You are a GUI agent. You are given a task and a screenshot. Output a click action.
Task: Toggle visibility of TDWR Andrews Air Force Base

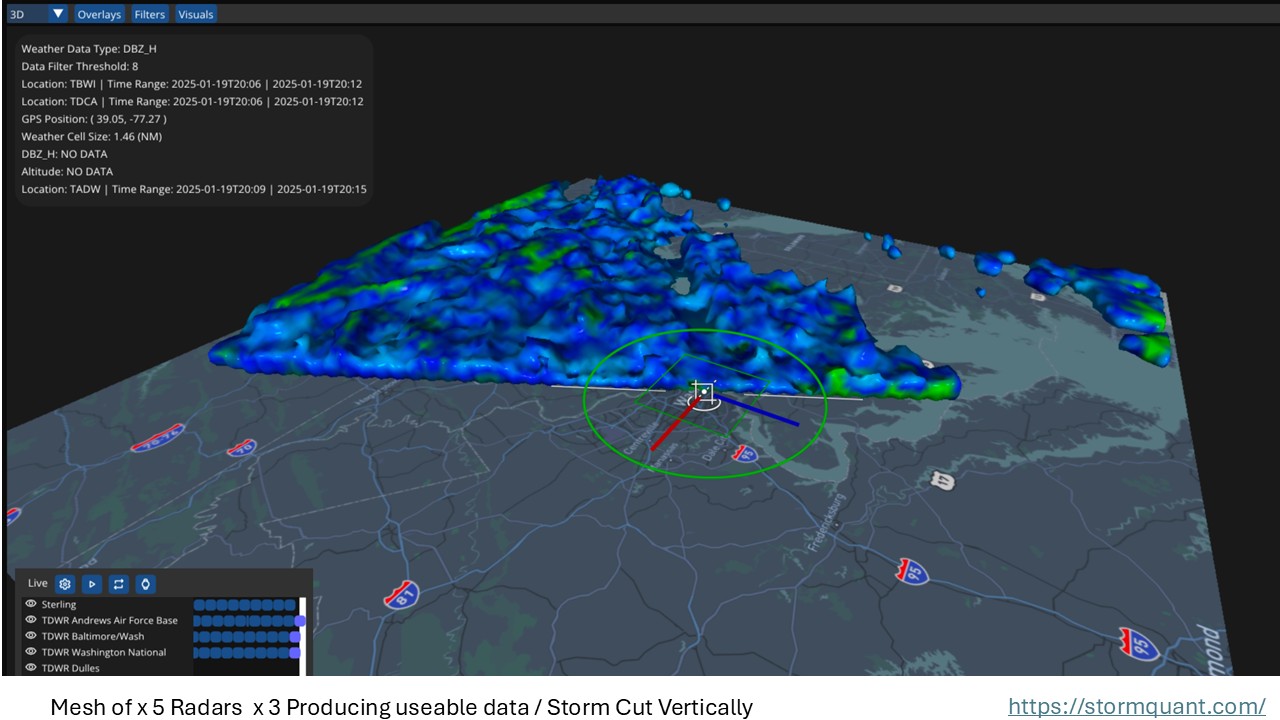pos(30,620)
